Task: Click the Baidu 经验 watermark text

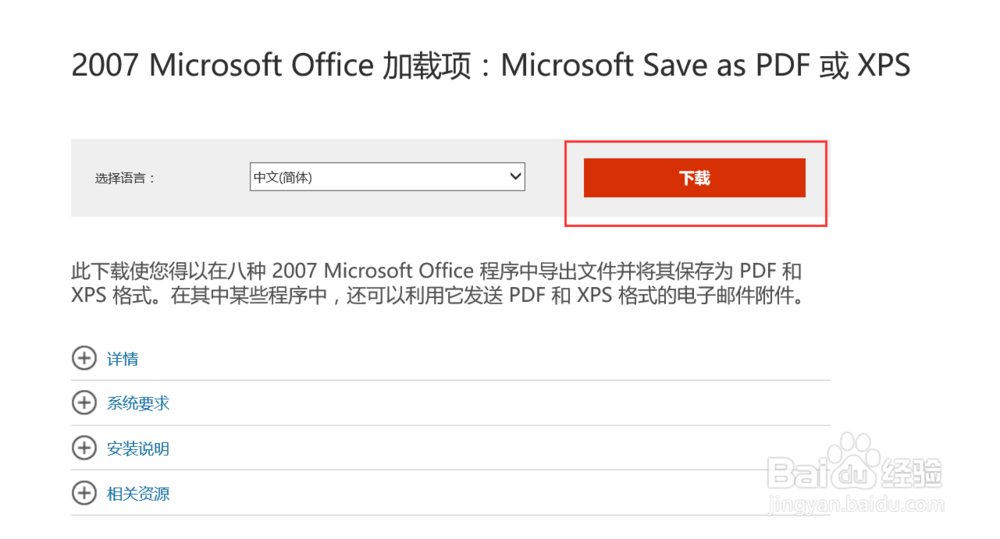Action: pos(911,473)
